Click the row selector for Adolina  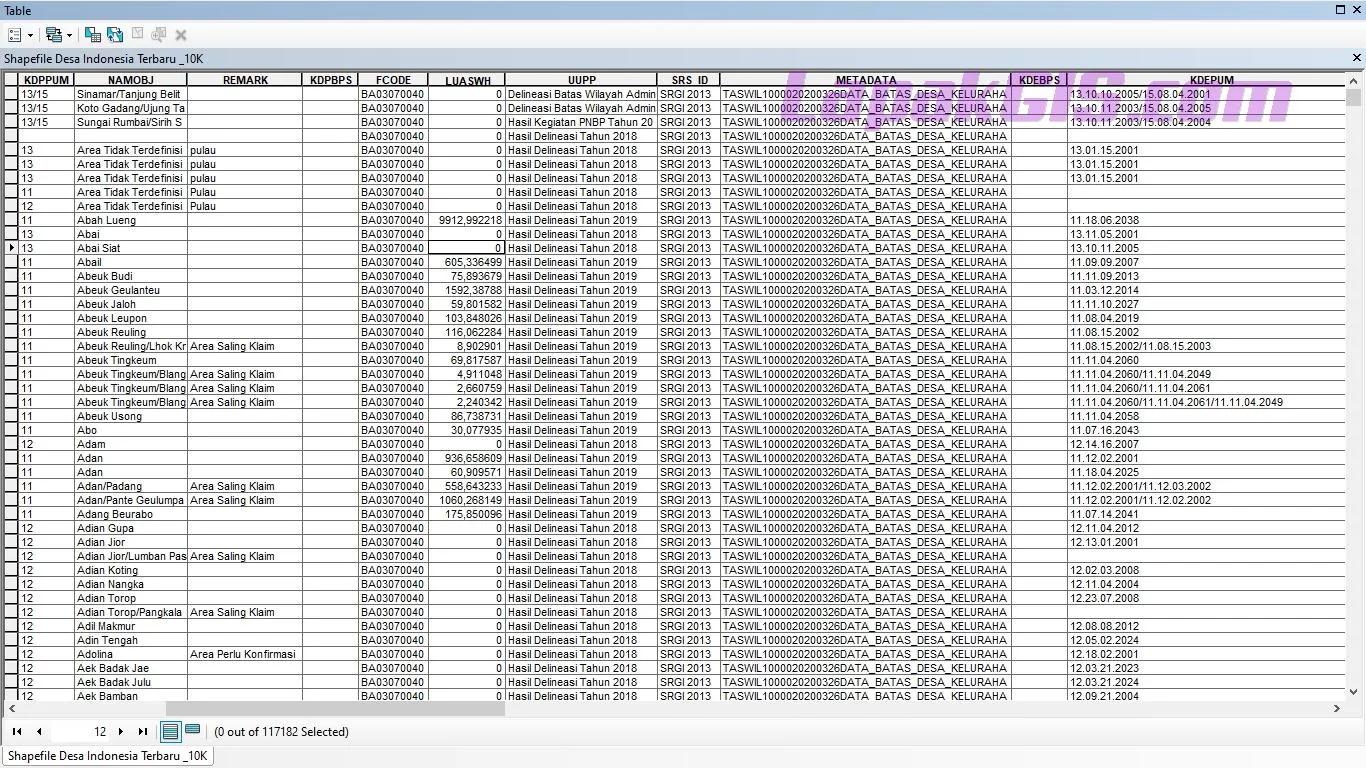pyautogui.click(x=12, y=654)
